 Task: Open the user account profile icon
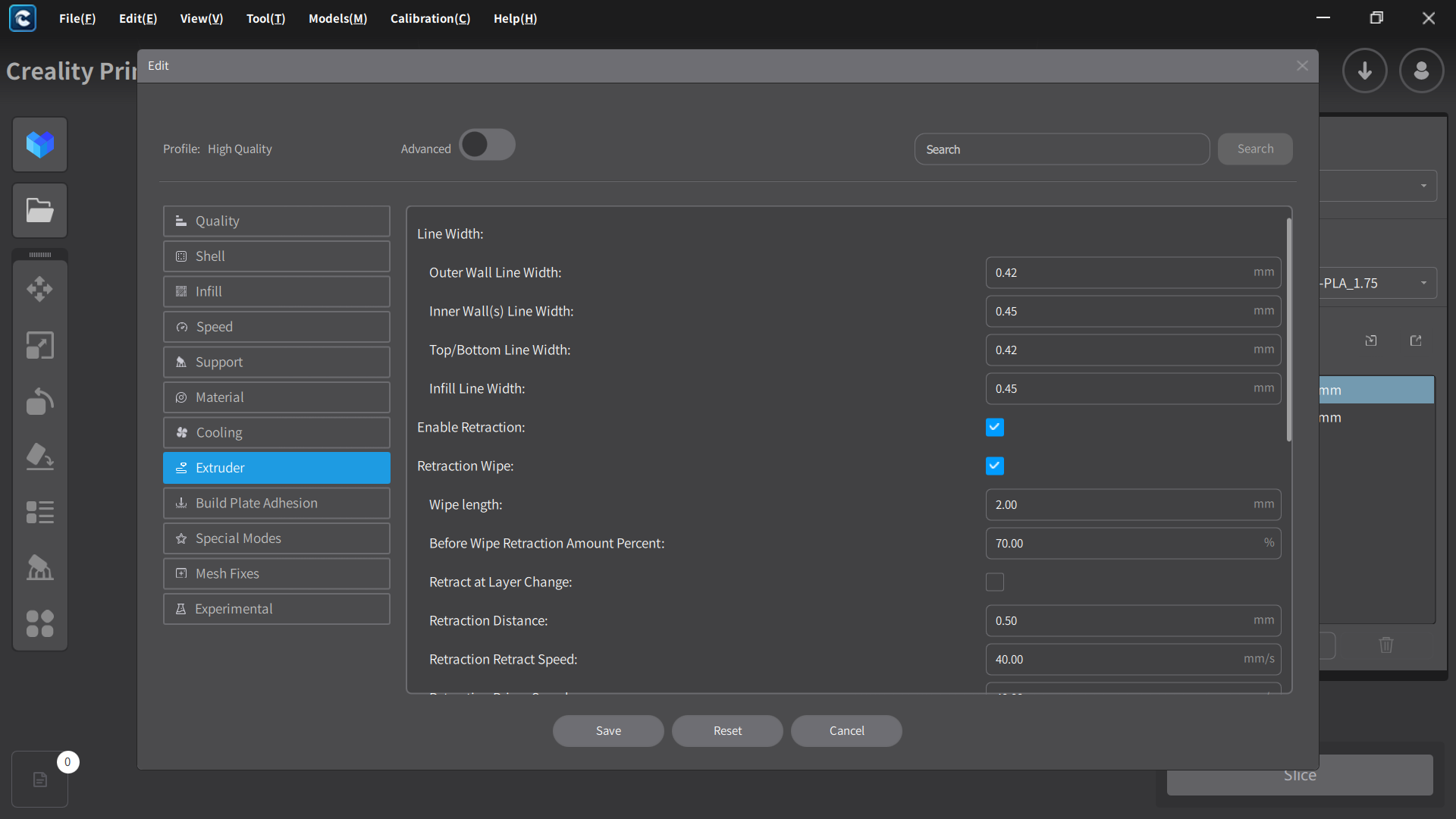click(x=1422, y=71)
